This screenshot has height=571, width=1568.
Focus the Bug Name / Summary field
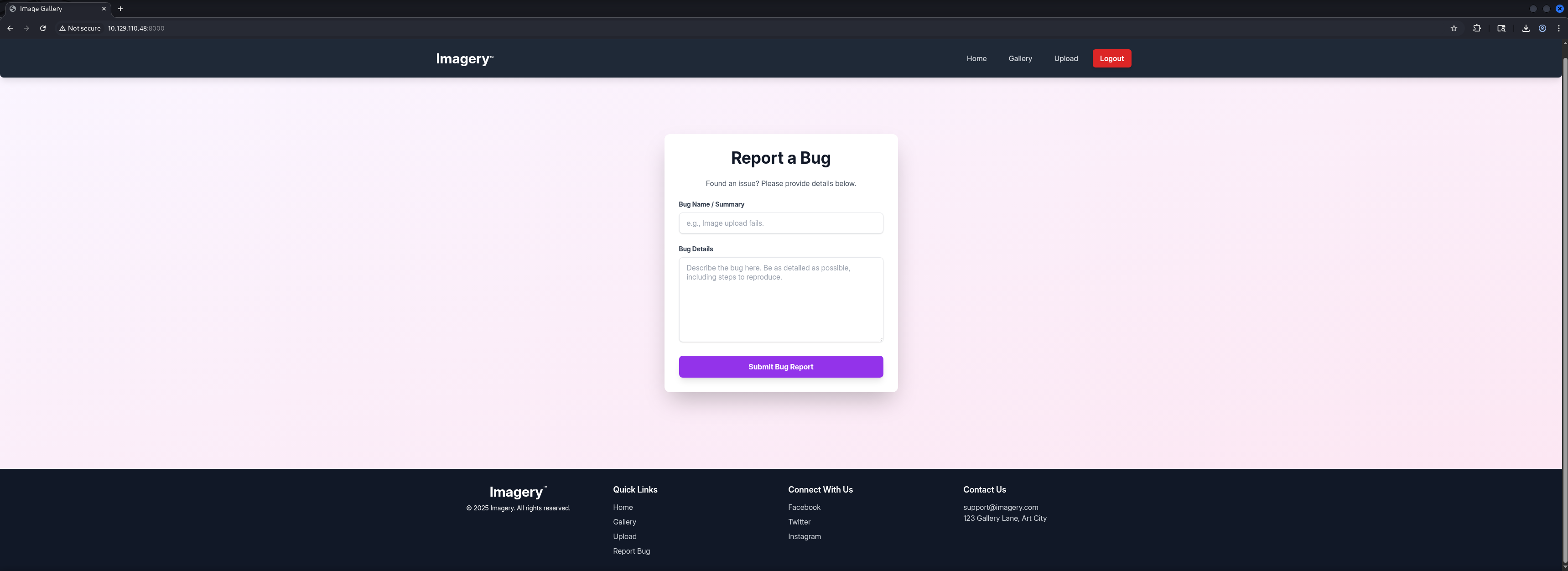point(780,223)
